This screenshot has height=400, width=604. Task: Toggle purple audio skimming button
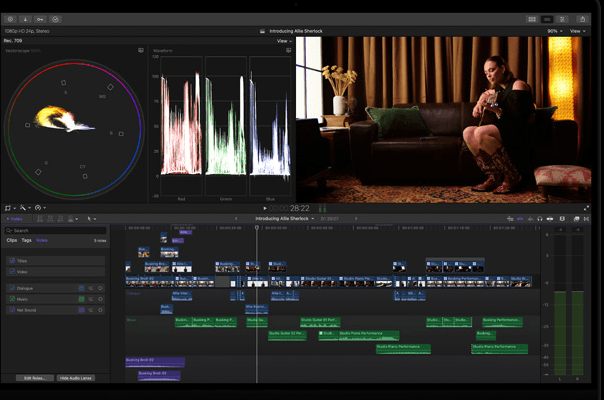click(x=520, y=219)
